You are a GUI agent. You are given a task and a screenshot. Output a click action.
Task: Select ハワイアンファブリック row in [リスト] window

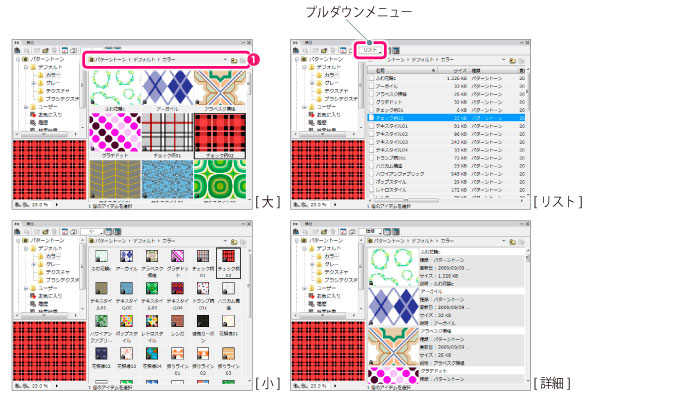(x=446, y=174)
